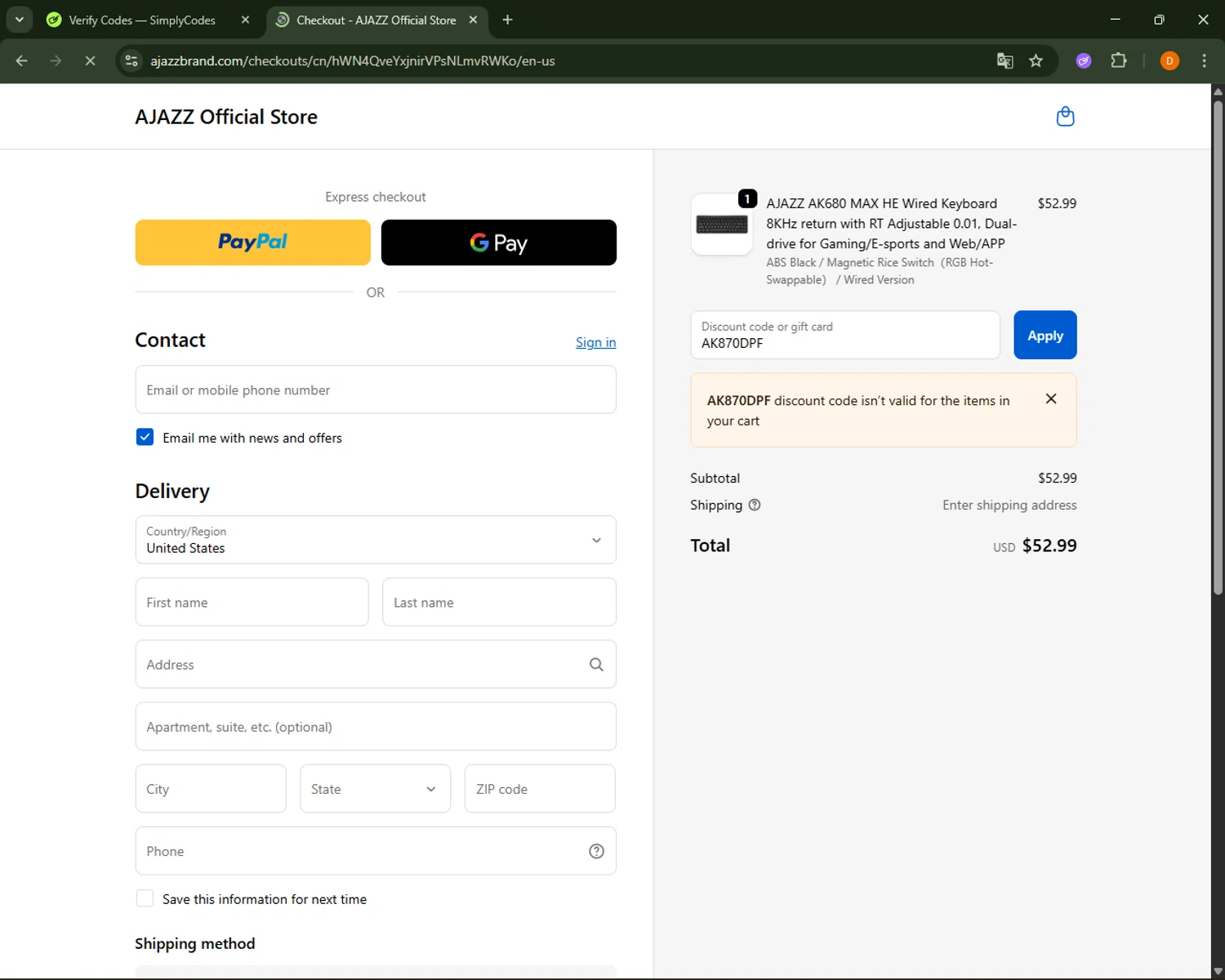1225x980 pixels.
Task: Focus the City field
Action: click(211, 789)
